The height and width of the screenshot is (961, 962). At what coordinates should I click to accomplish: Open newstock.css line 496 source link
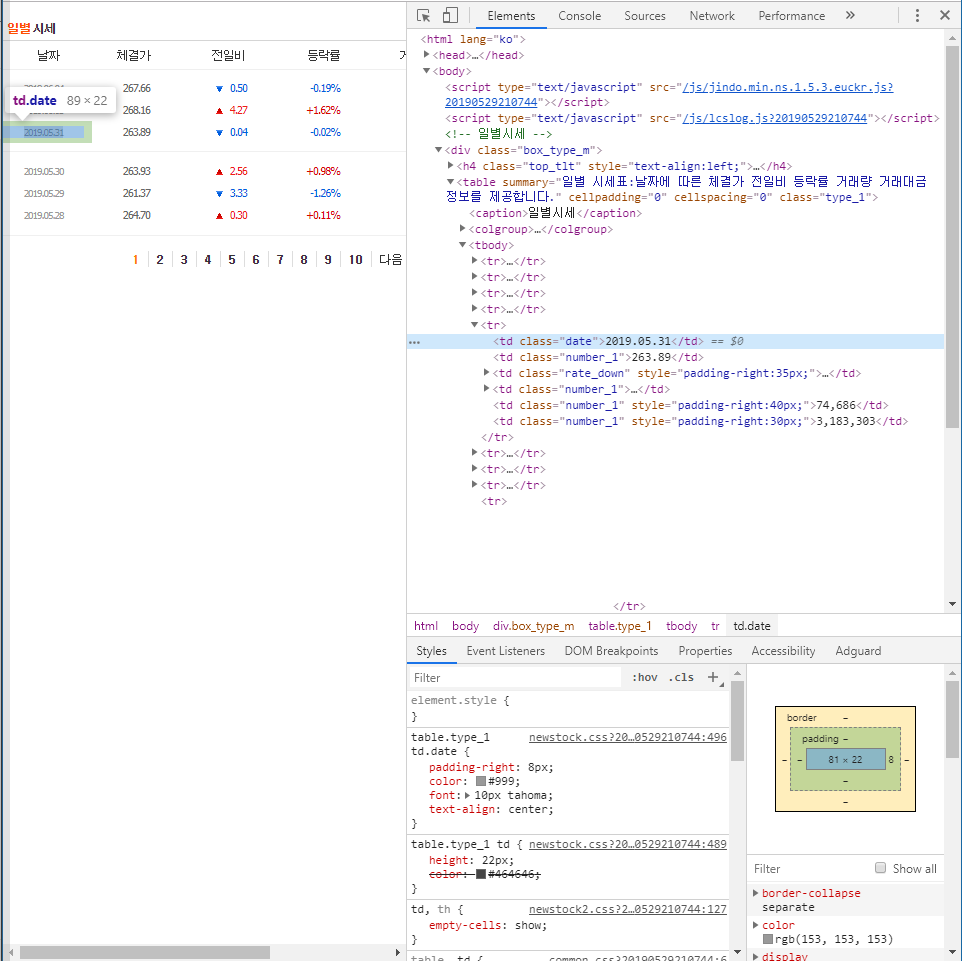pos(628,737)
